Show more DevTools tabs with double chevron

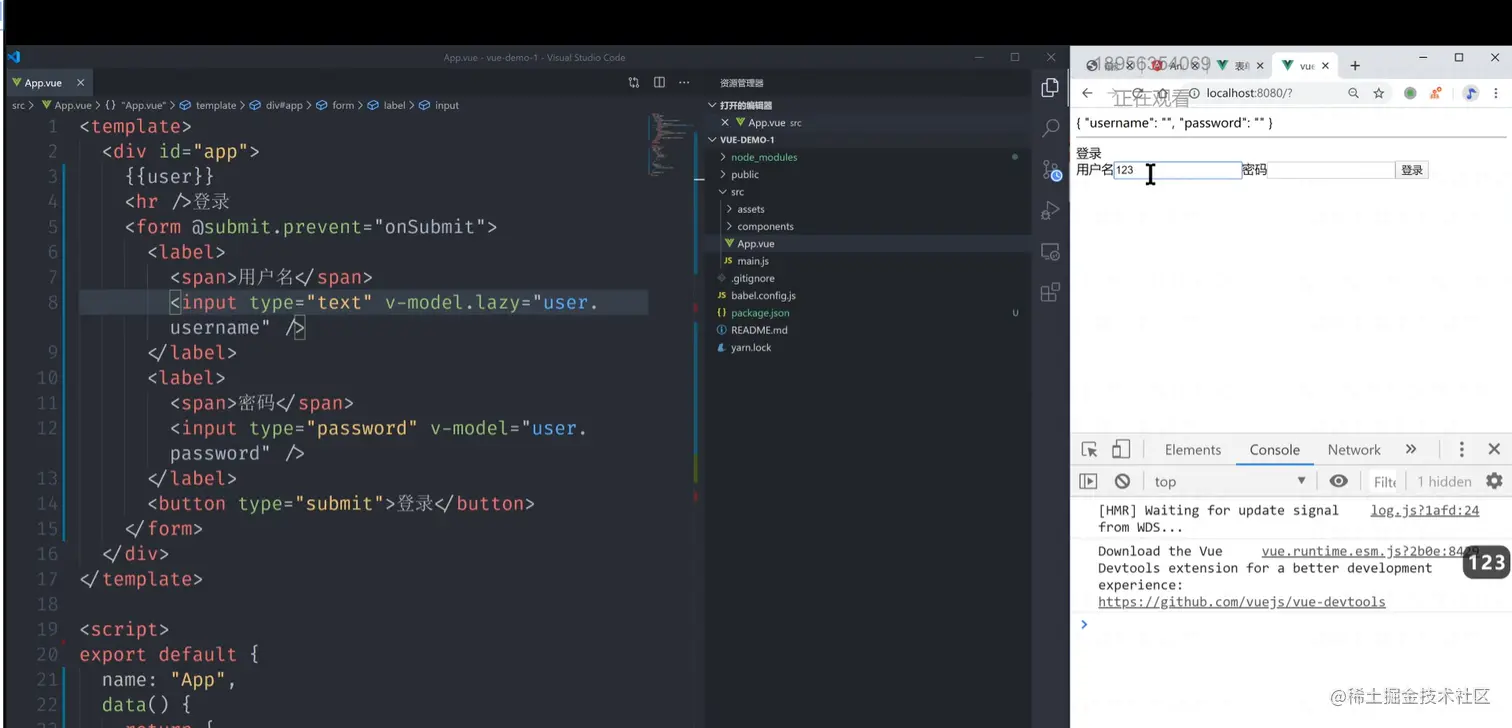coord(1411,450)
